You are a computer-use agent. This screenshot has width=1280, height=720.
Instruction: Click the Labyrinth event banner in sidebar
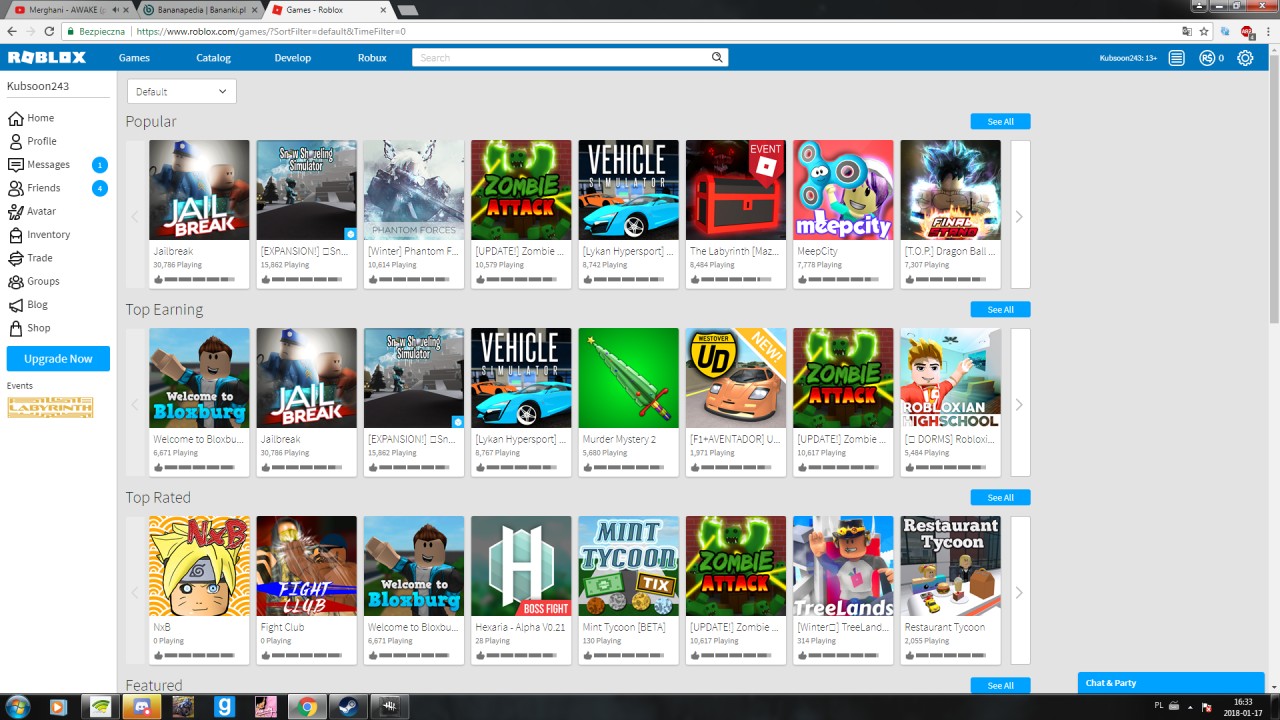(50, 407)
